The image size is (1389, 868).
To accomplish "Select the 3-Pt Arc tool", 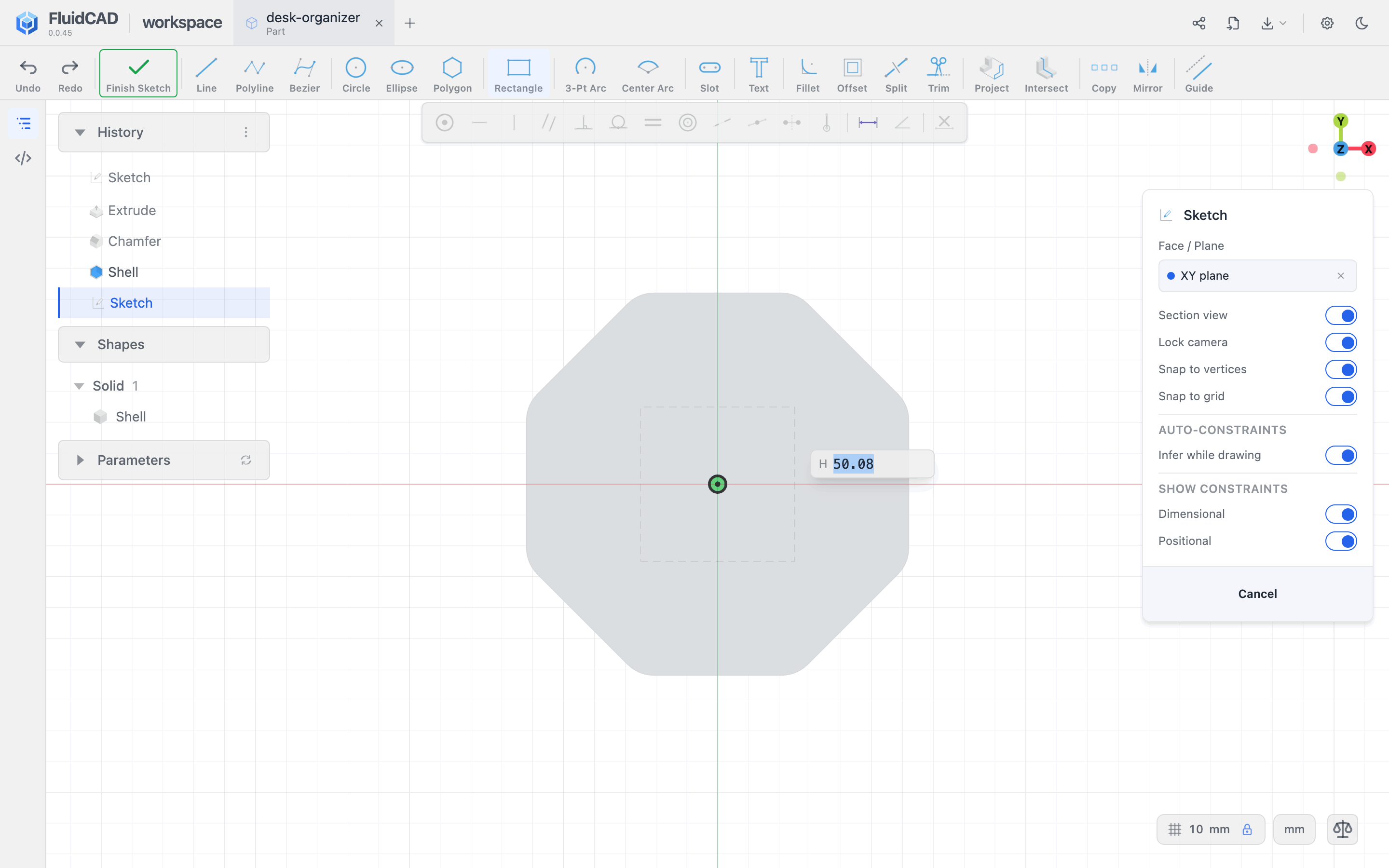I will [x=586, y=74].
